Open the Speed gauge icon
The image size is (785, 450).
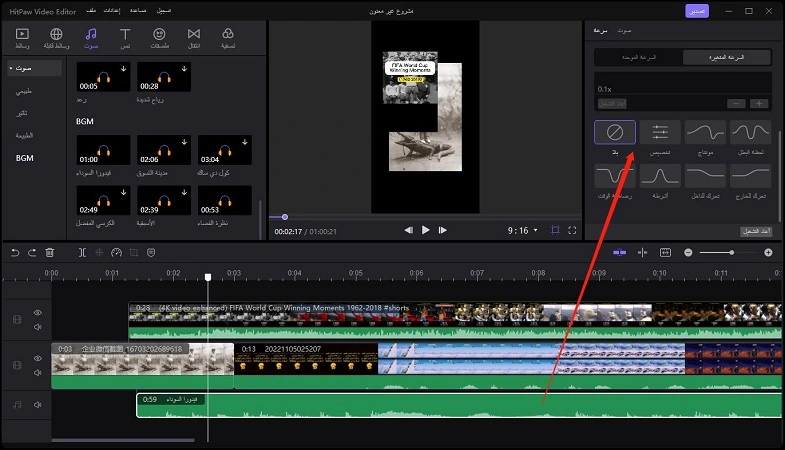[116, 253]
